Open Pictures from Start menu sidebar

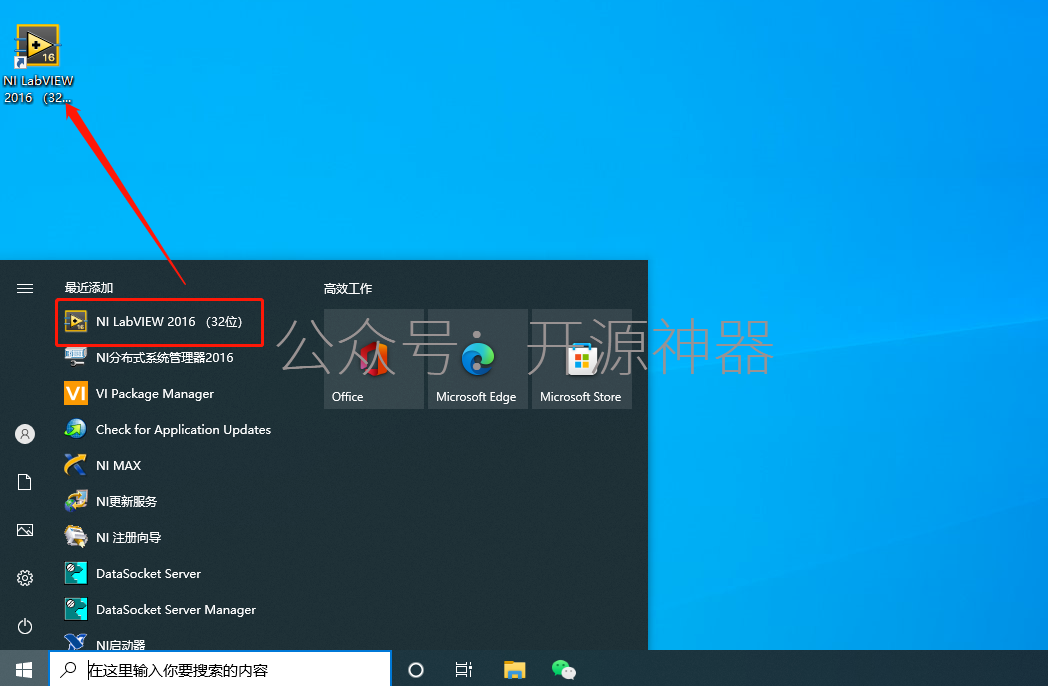coord(25,530)
